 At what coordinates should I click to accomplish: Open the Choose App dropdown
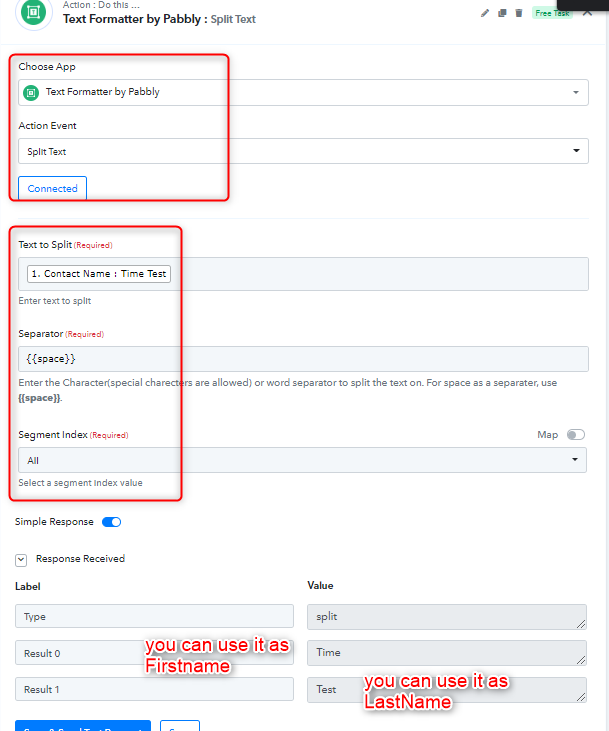[x=303, y=92]
